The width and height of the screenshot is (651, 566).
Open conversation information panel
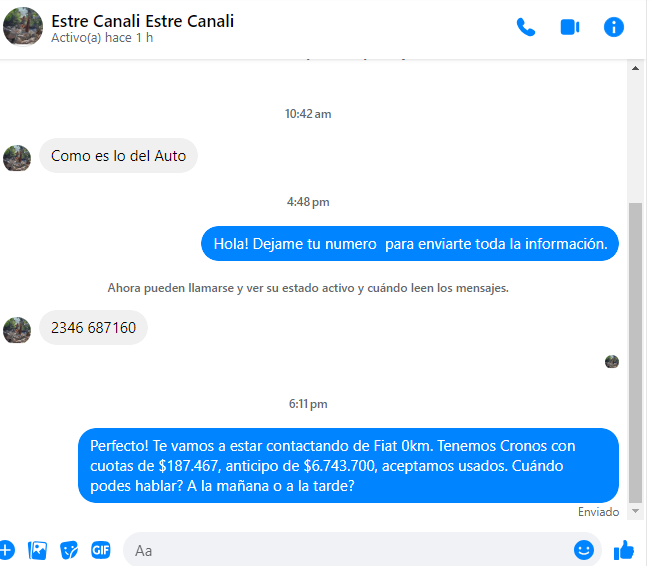point(614,27)
